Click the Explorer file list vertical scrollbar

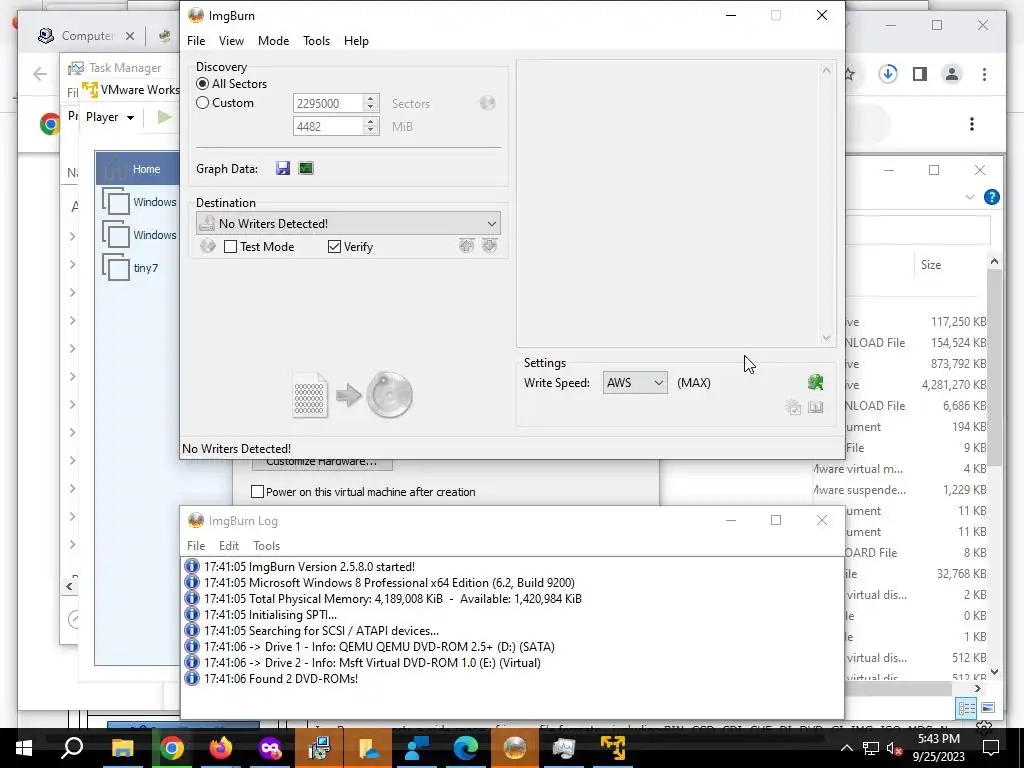(994, 366)
